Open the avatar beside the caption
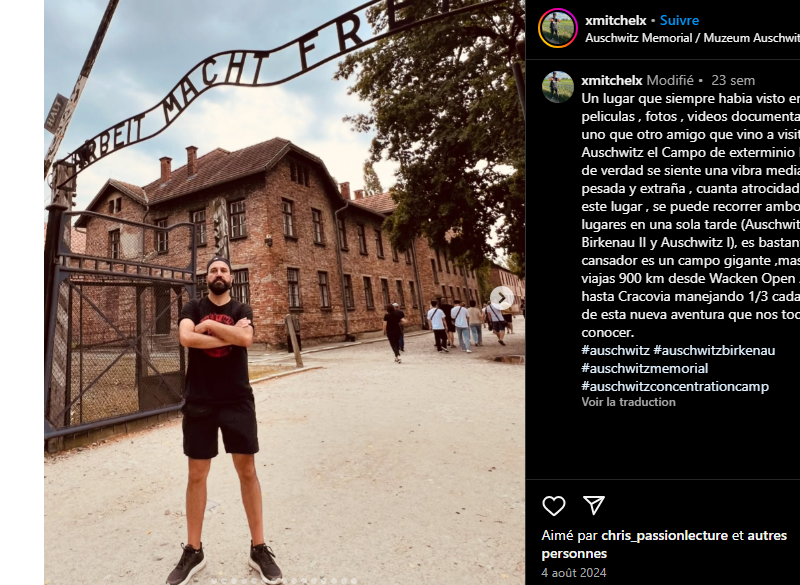The height and width of the screenshot is (585, 800). click(558, 87)
